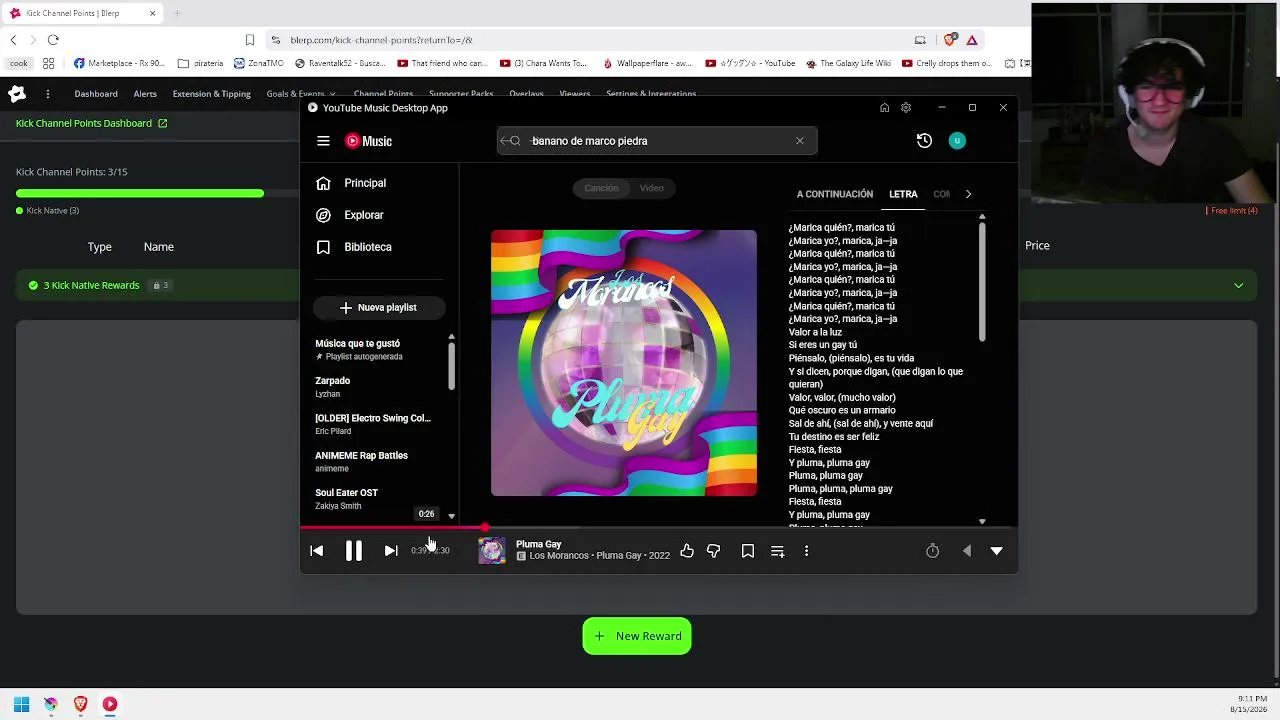Click New Reward button in Blerp
The width and height of the screenshot is (1280, 720).
[637, 636]
